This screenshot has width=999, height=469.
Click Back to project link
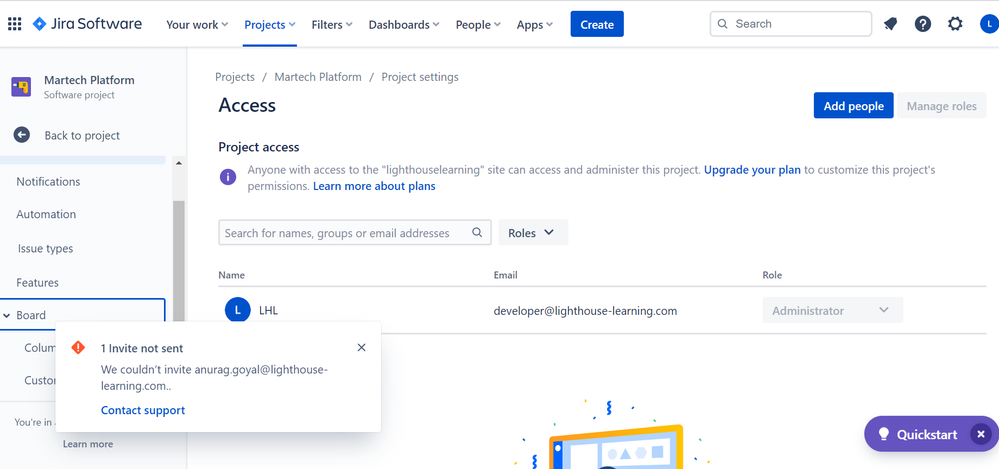coord(82,135)
